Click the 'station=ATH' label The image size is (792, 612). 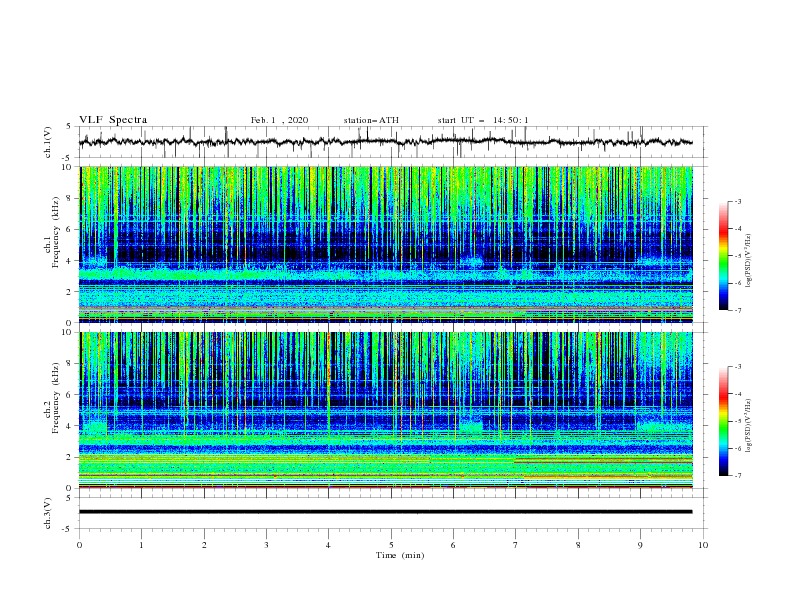[x=371, y=120]
